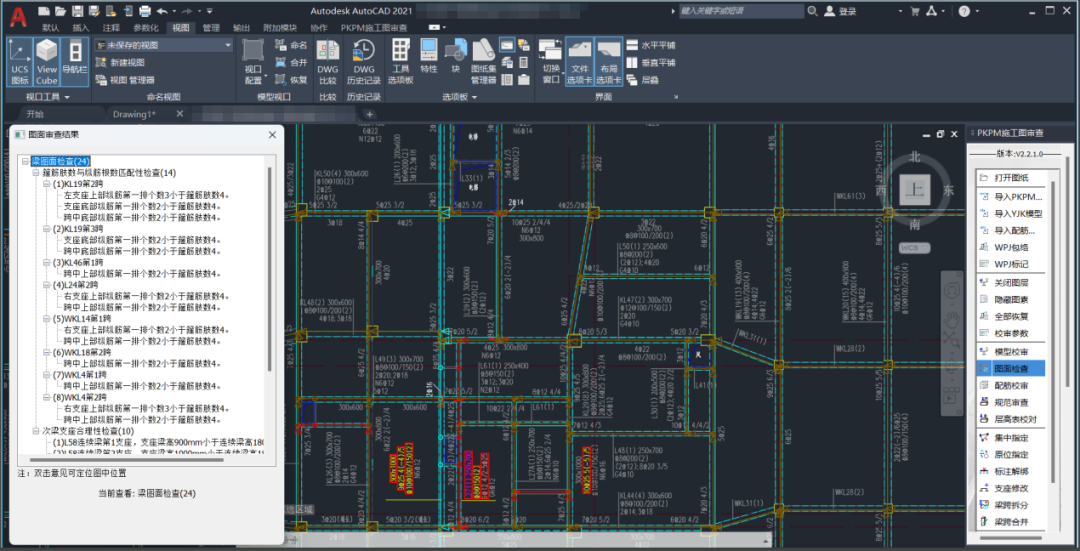Close the 图面审查结果 dialog
The width and height of the screenshot is (1080, 551).
272,135
